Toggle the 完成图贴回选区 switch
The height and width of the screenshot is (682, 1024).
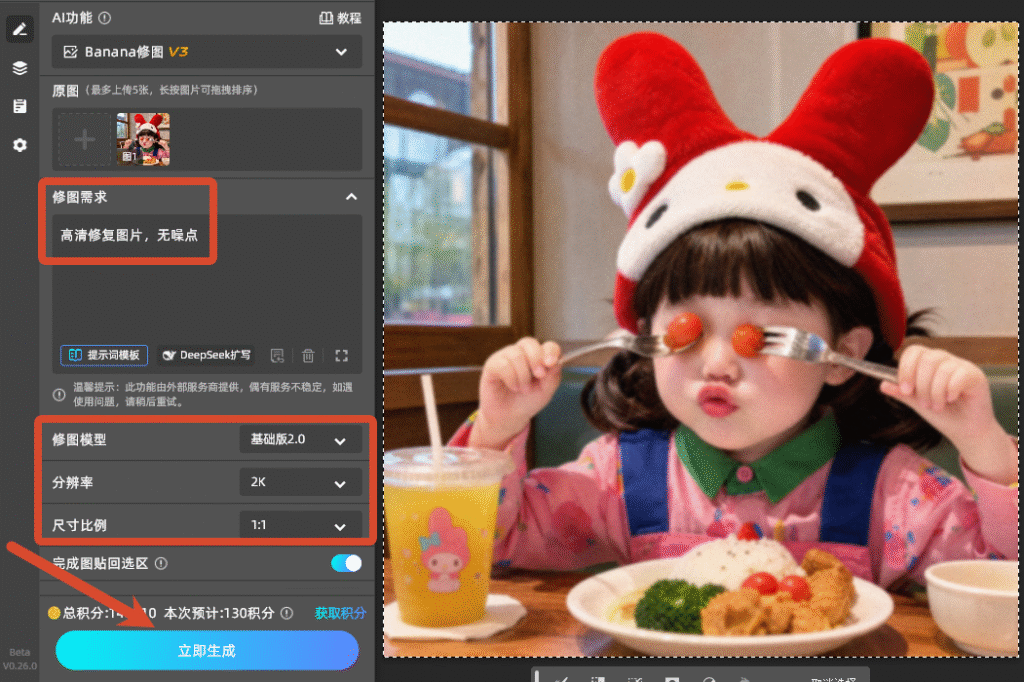click(x=346, y=563)
